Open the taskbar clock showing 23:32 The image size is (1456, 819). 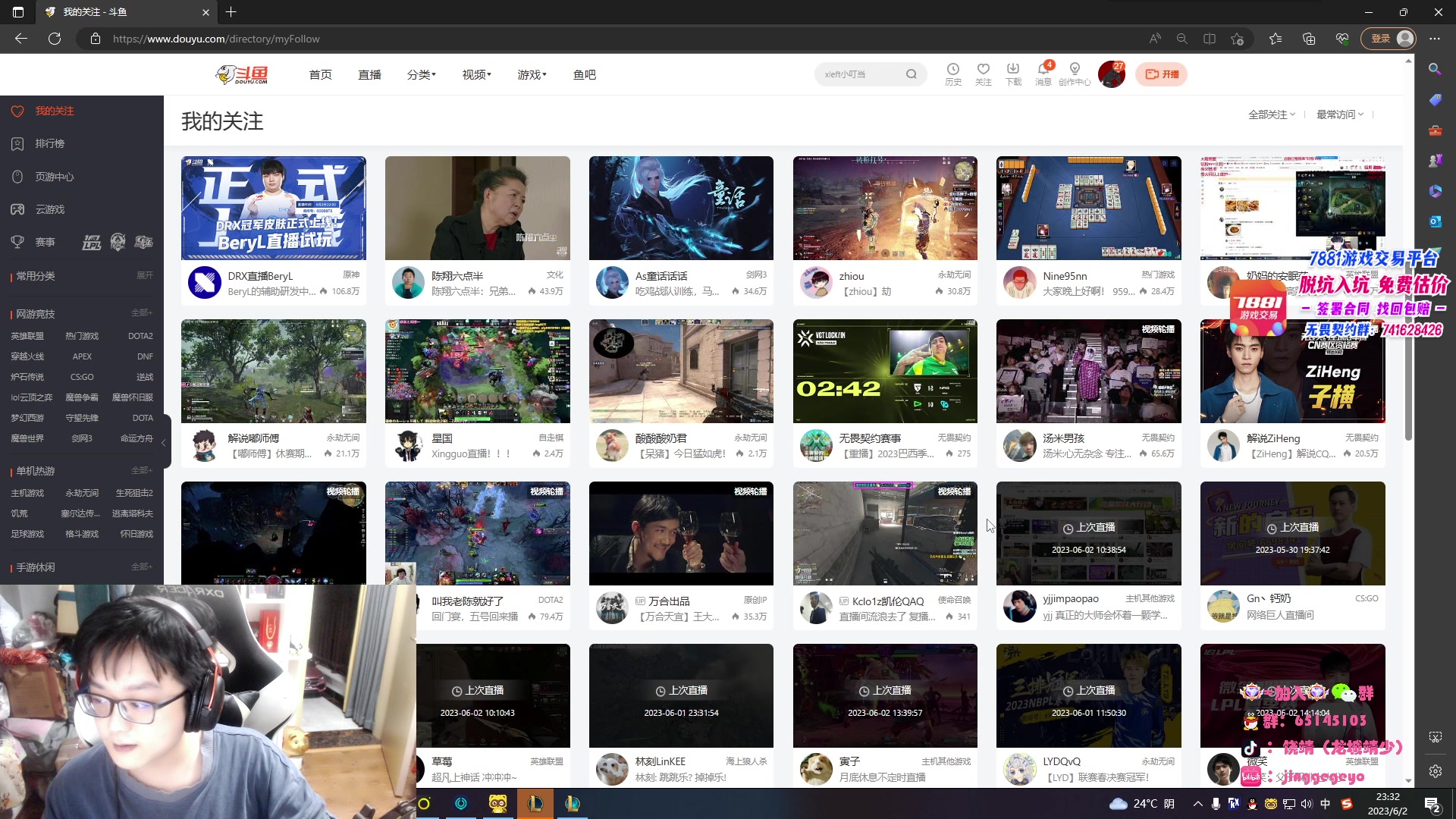point(1388,804)
